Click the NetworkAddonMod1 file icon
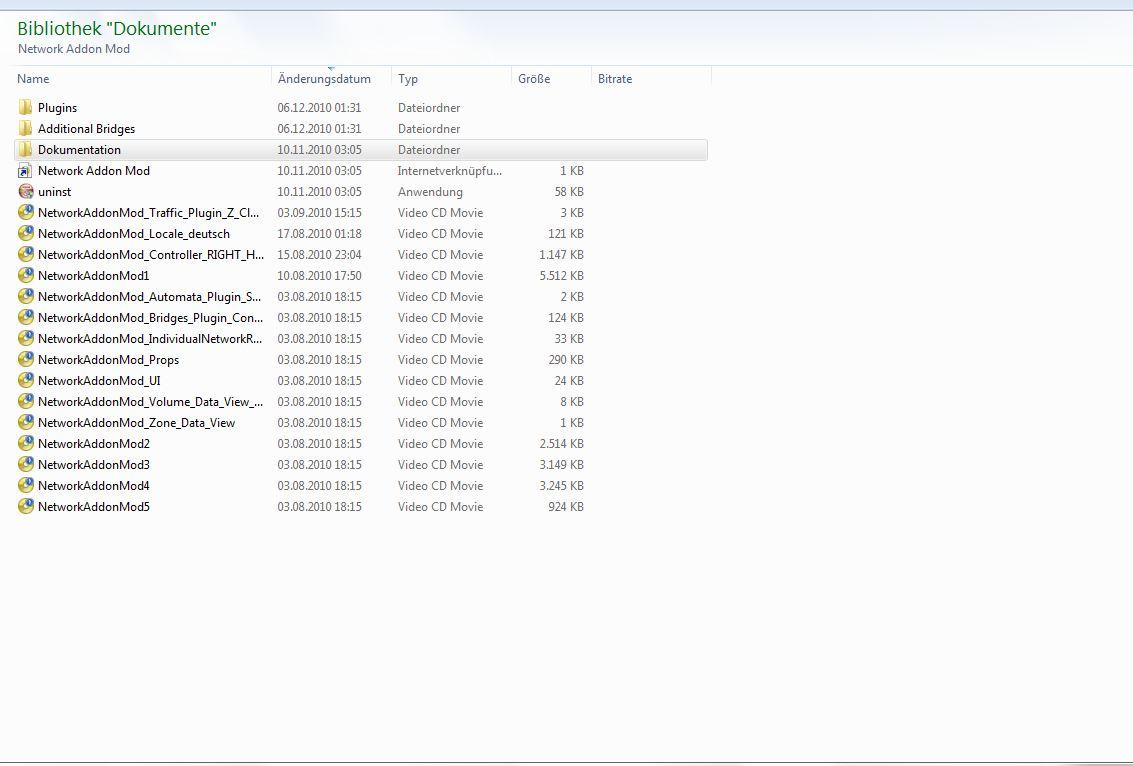This screenshot has width=1133, height=766. tap(26, 276)
